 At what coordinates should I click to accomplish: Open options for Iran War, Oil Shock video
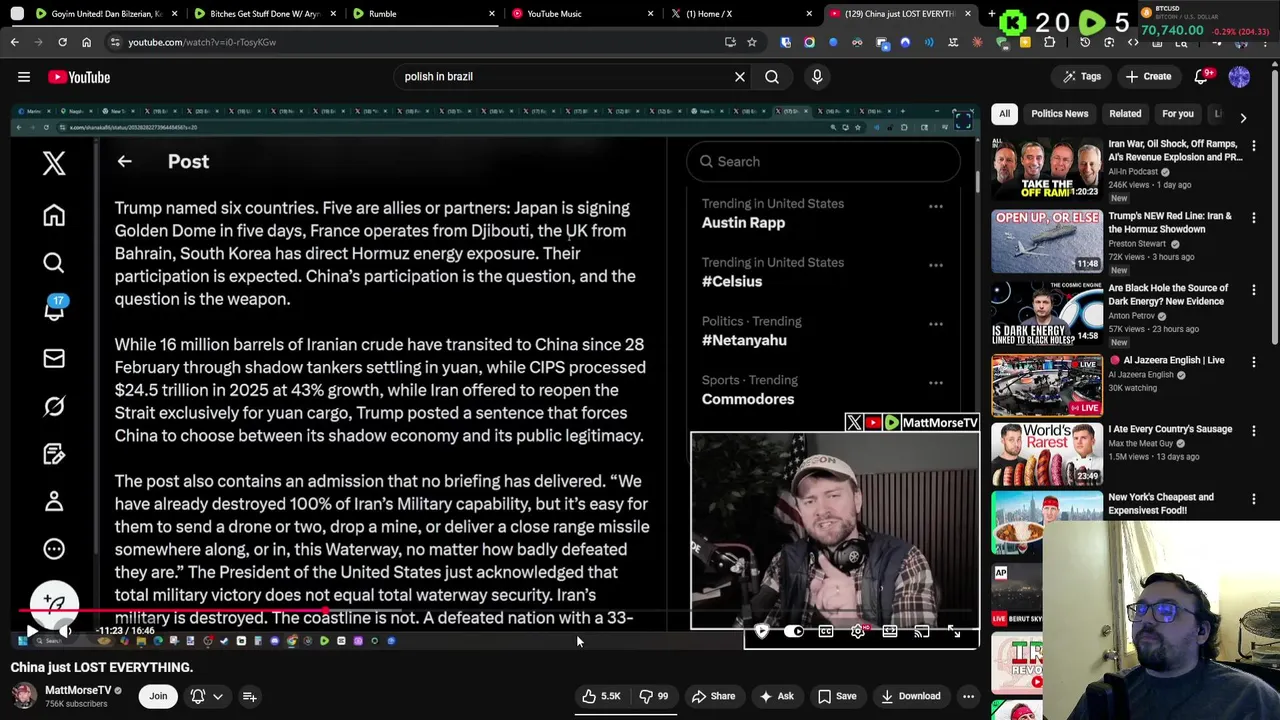[1254, 146]
